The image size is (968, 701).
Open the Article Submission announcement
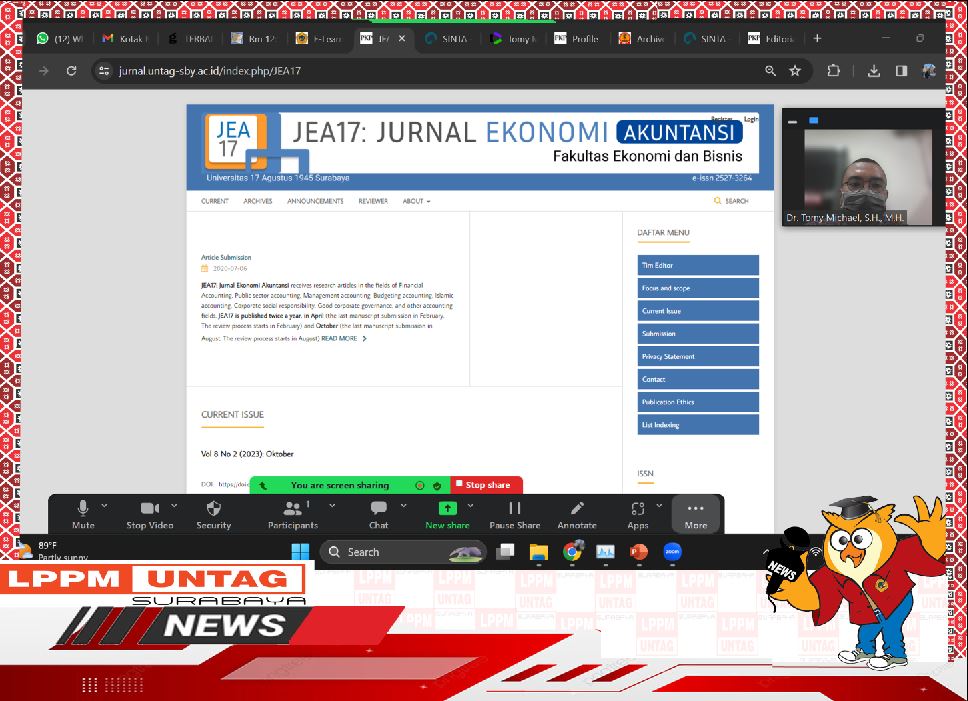pos(226,257)
